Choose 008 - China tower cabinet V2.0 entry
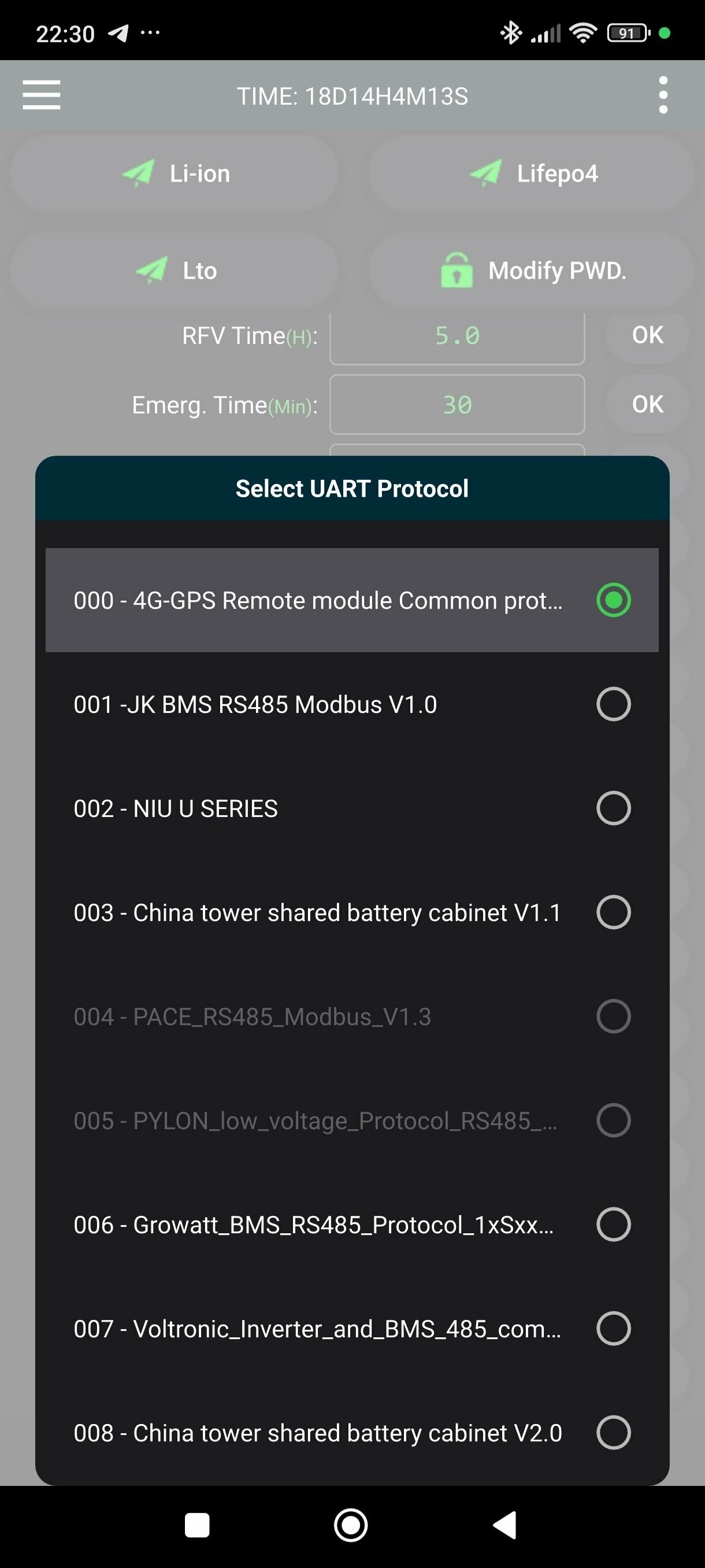Image resolution: width=705 pixels, height=1568 pixels. [352, 1433]
